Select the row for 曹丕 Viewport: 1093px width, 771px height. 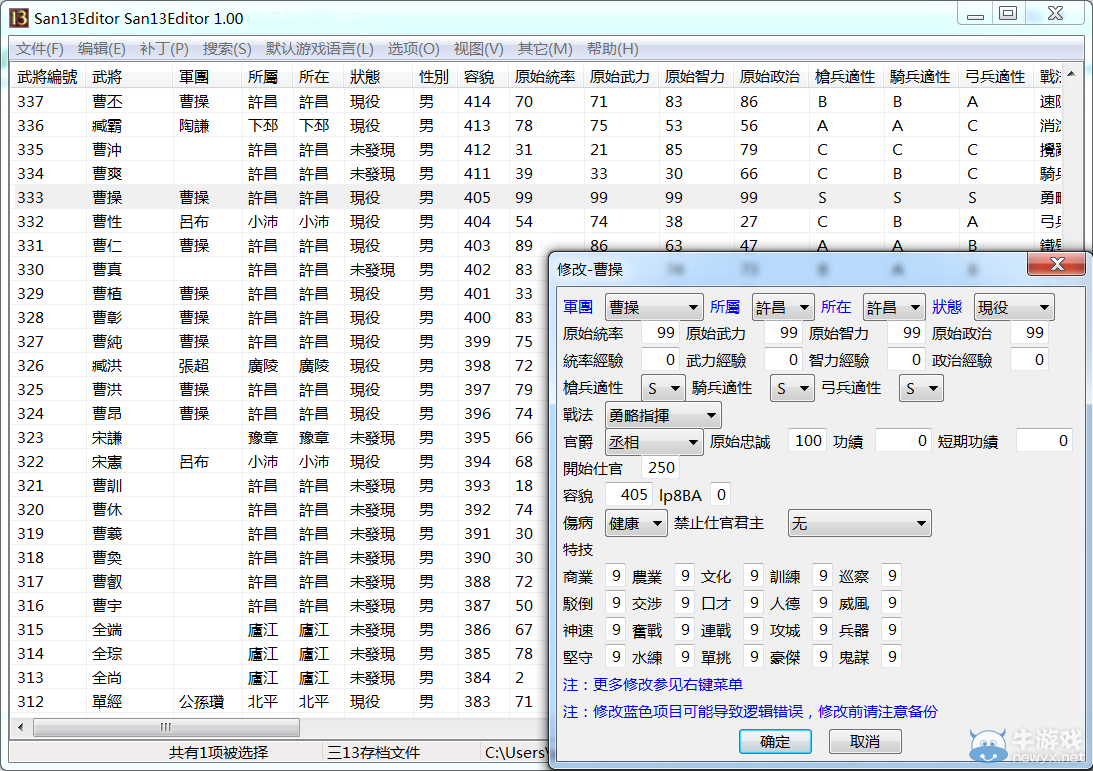[535, 102]
